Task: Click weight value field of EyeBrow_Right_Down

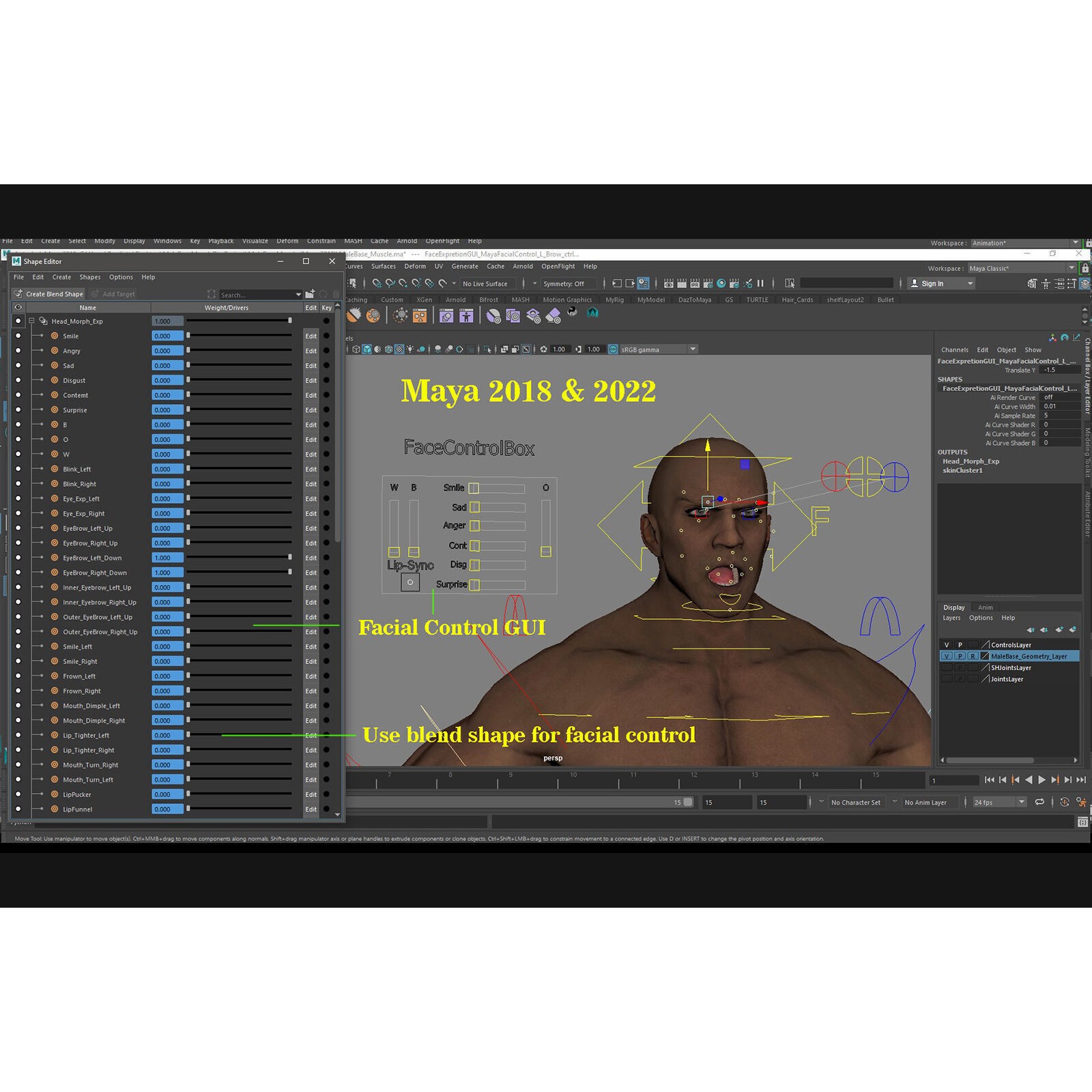Action: 167,573
